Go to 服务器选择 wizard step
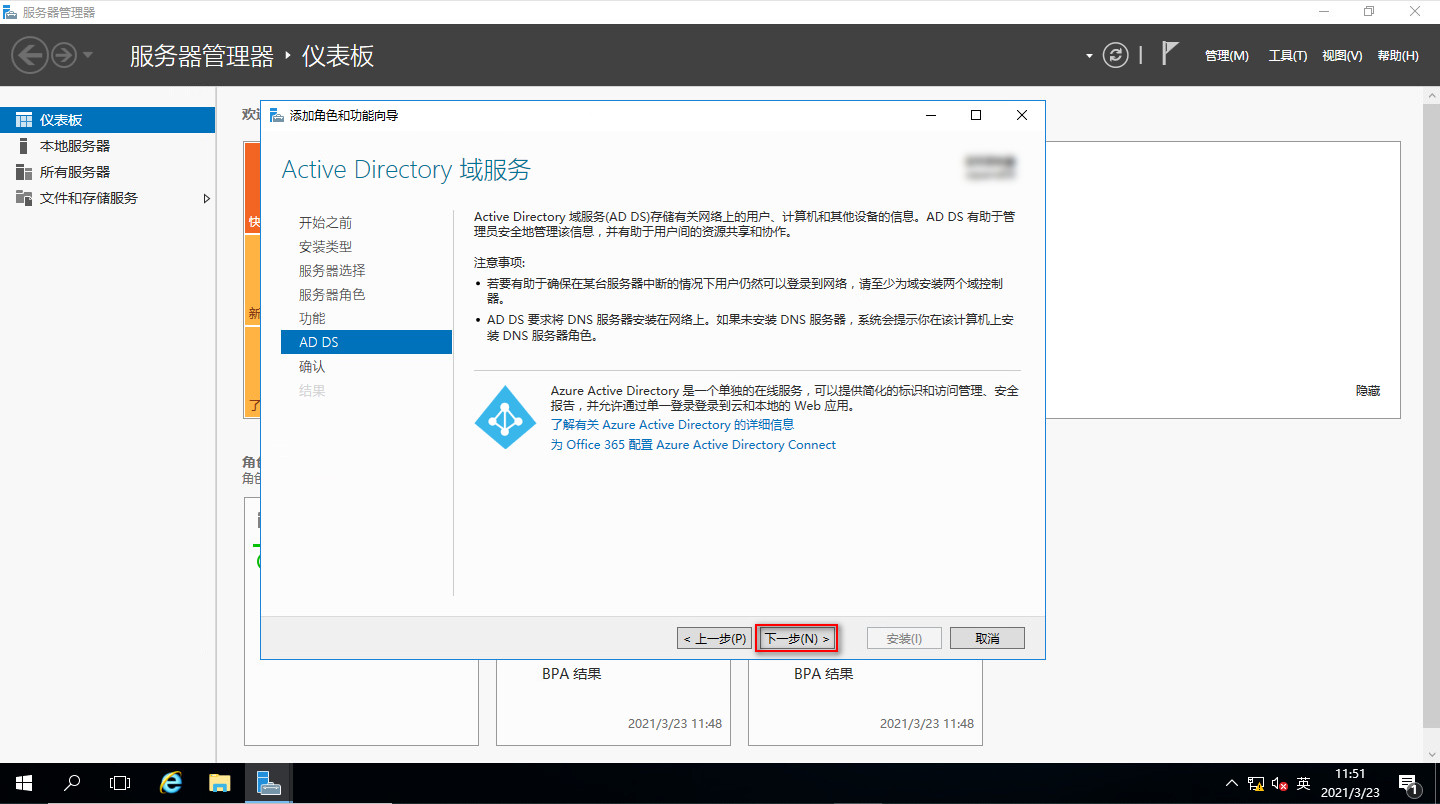Image resolution: width=1440 pixels, height=804 pixels. pyautogui.click(x=332, y=270)
